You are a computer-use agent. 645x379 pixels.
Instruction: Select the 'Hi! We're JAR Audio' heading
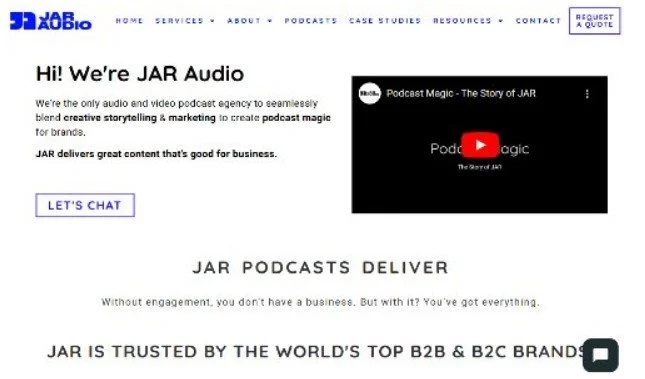tap(140, 74)
